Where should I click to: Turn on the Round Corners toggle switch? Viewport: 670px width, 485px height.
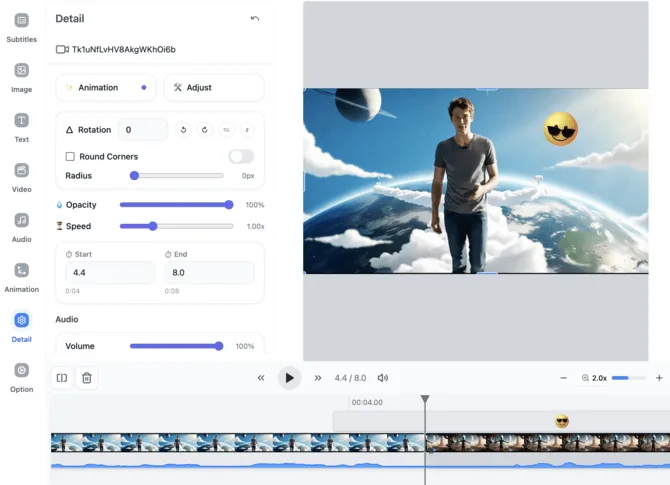[241, 156]
